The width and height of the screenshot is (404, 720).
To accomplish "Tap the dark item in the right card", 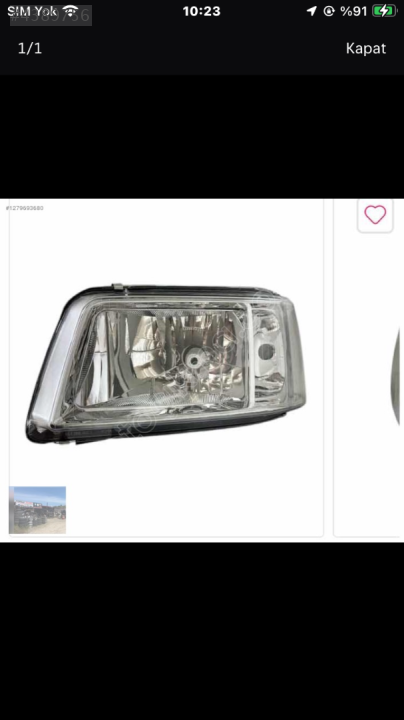I will [398, 377].
